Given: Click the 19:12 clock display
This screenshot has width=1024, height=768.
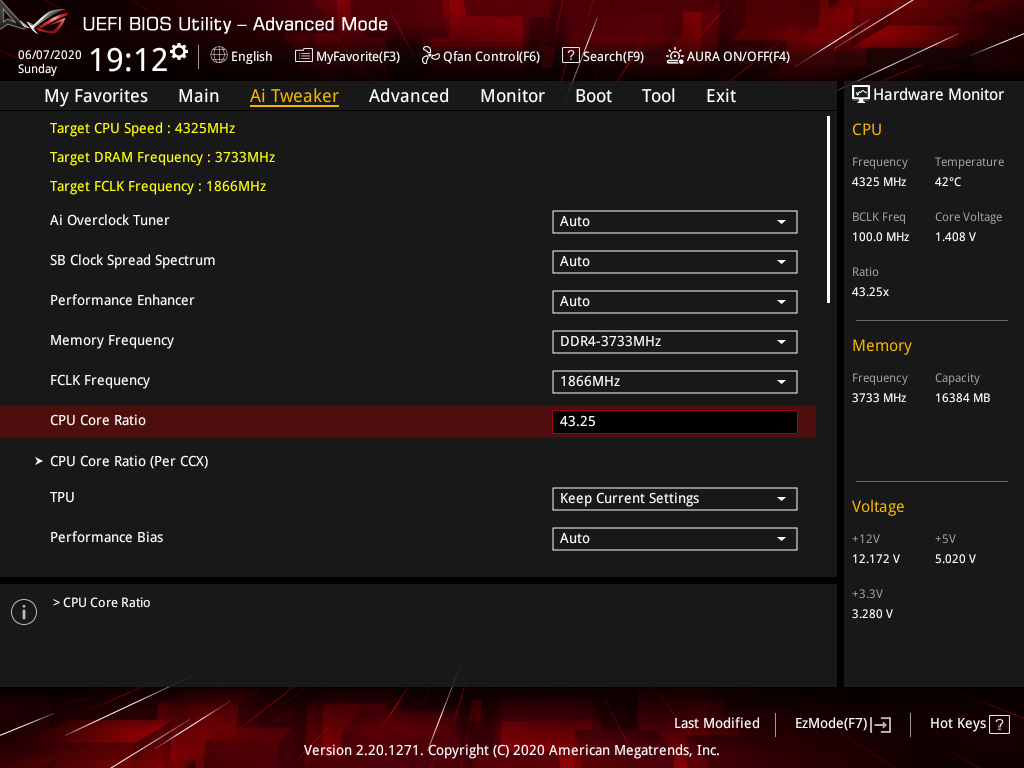Looking at the screenshot, I should coord(129,60).
